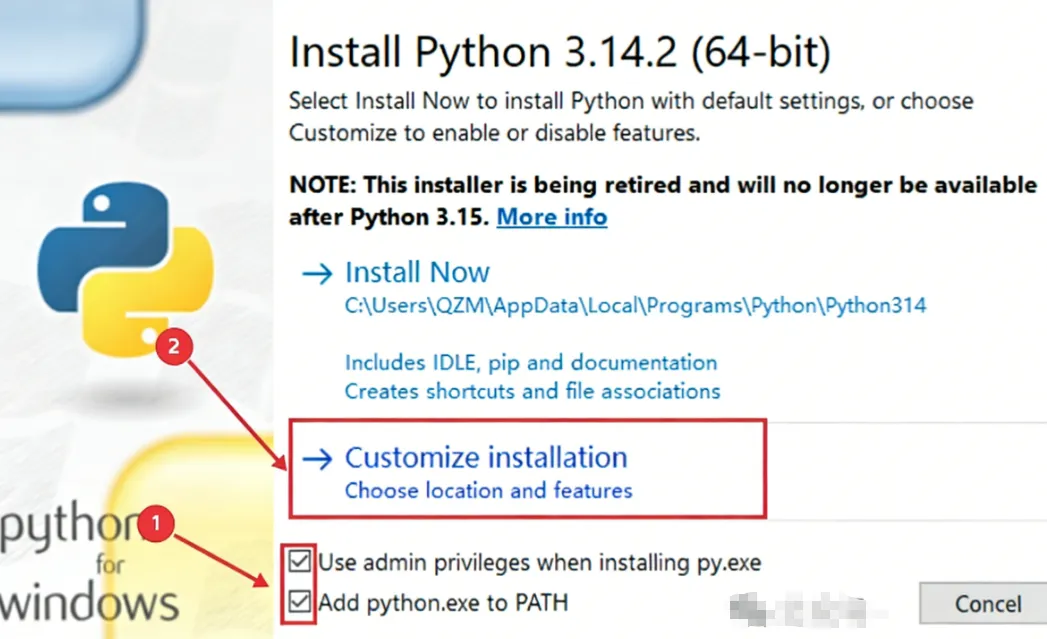Image resolution: width=1047 pixels, height=639 pixels.
Task: Click the bold NOTE about the installer retiring
Action: point(662,185)
